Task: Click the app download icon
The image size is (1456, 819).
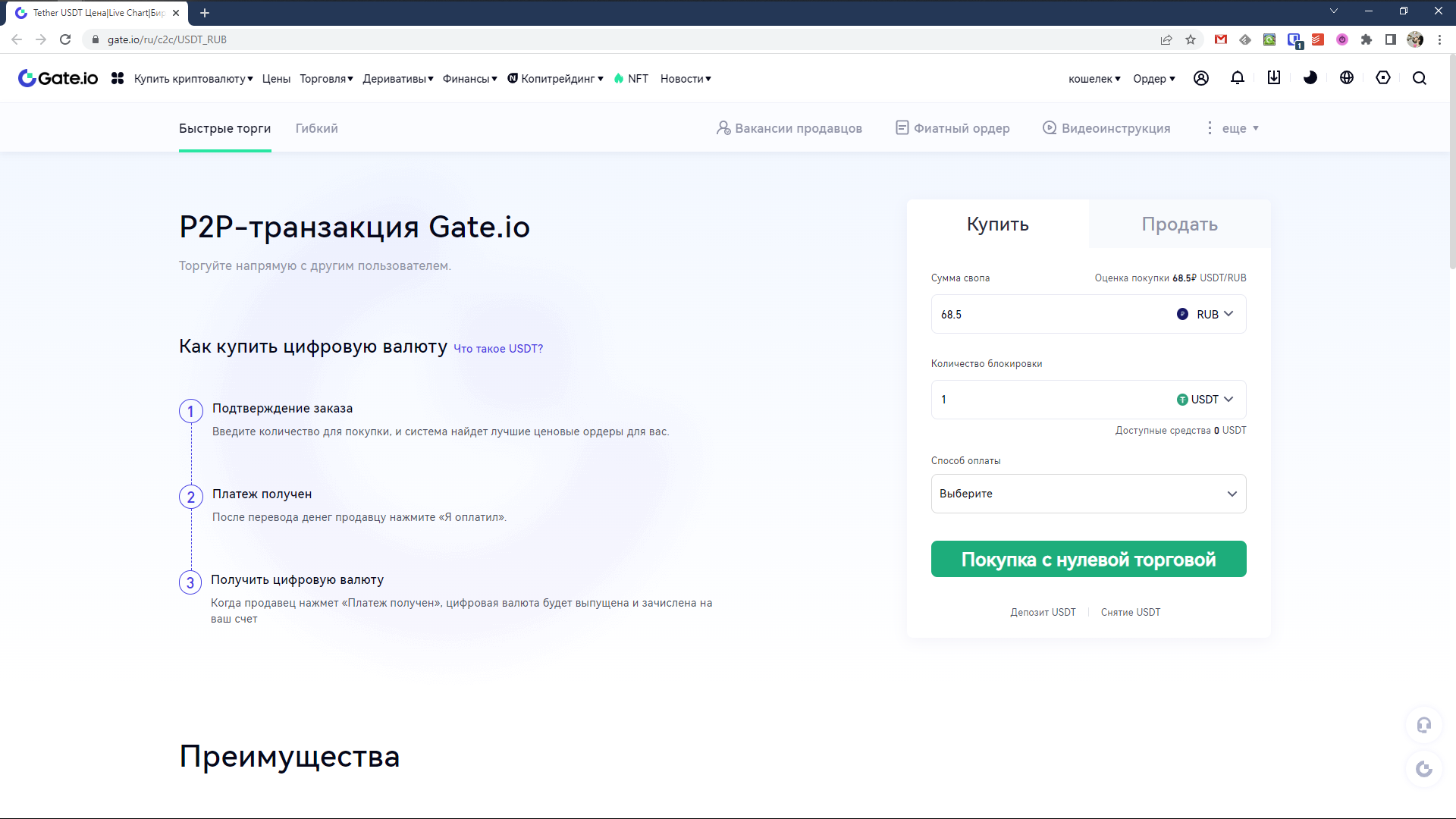Action: pyautogui.click(x=1274, y=78)
